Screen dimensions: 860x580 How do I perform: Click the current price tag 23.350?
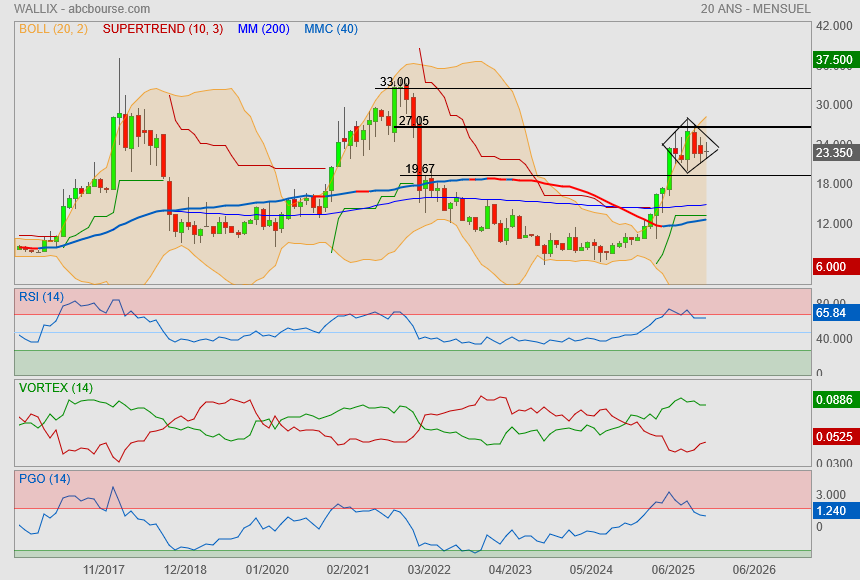pos(833,153)
